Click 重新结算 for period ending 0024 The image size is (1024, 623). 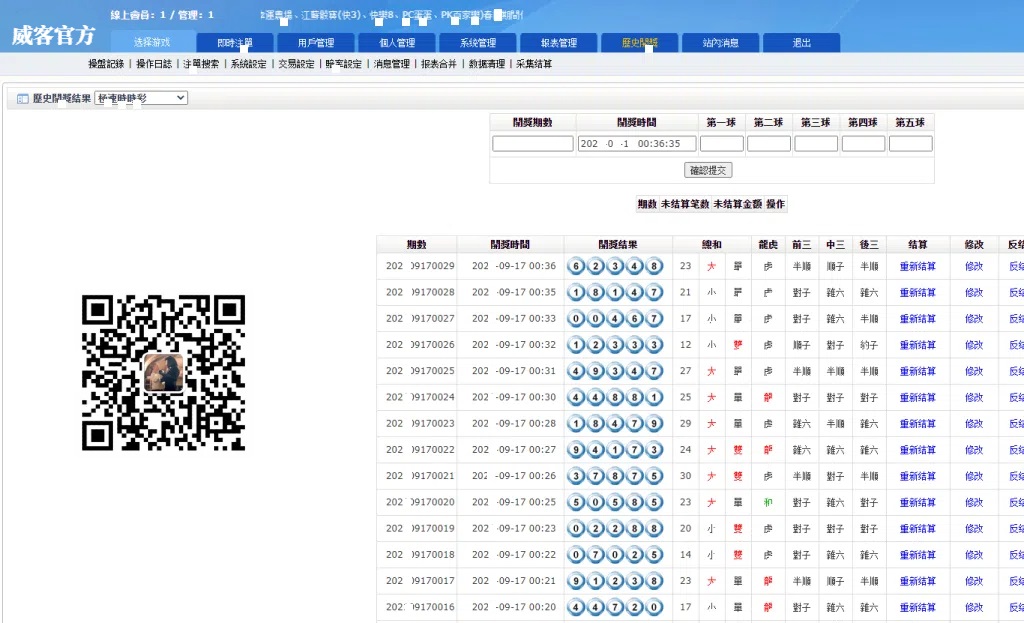coord(918,397)
